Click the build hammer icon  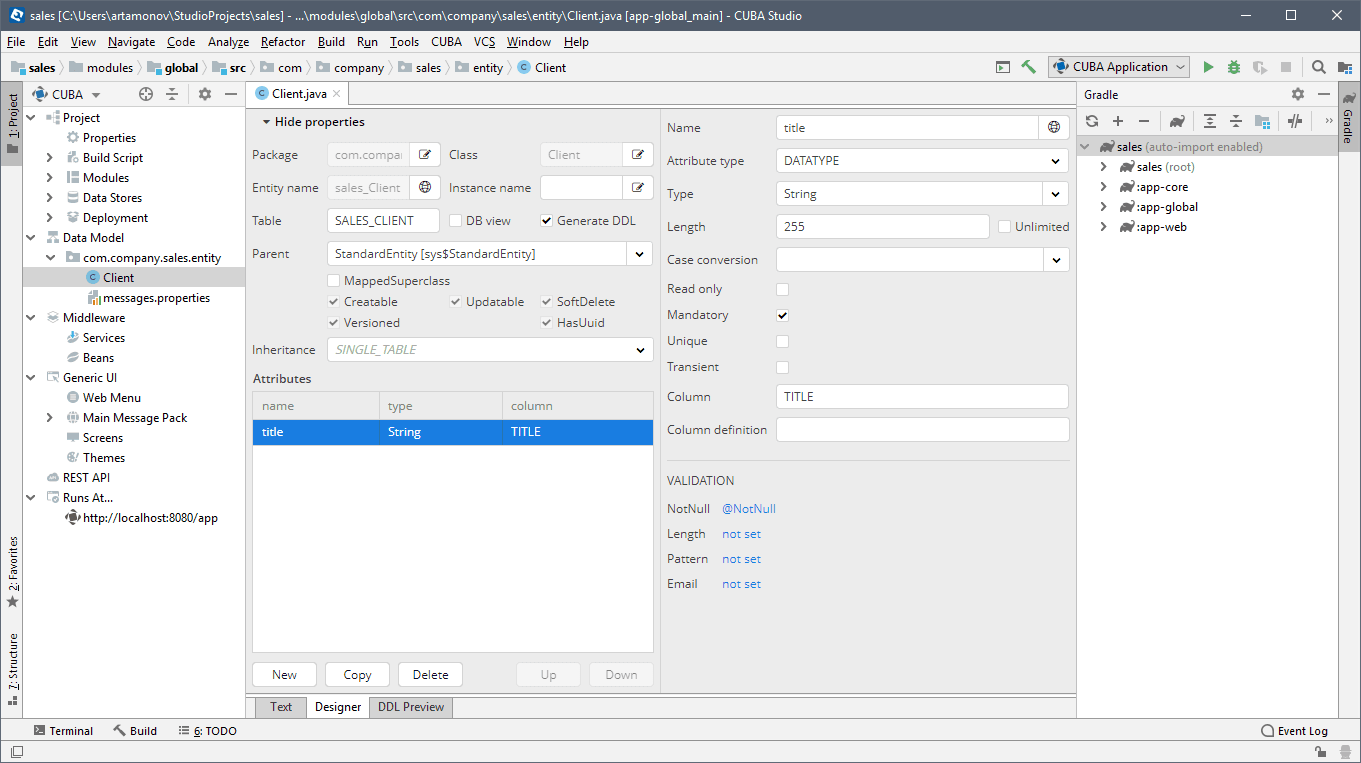pyautogui.click(x=1028, y=67)
